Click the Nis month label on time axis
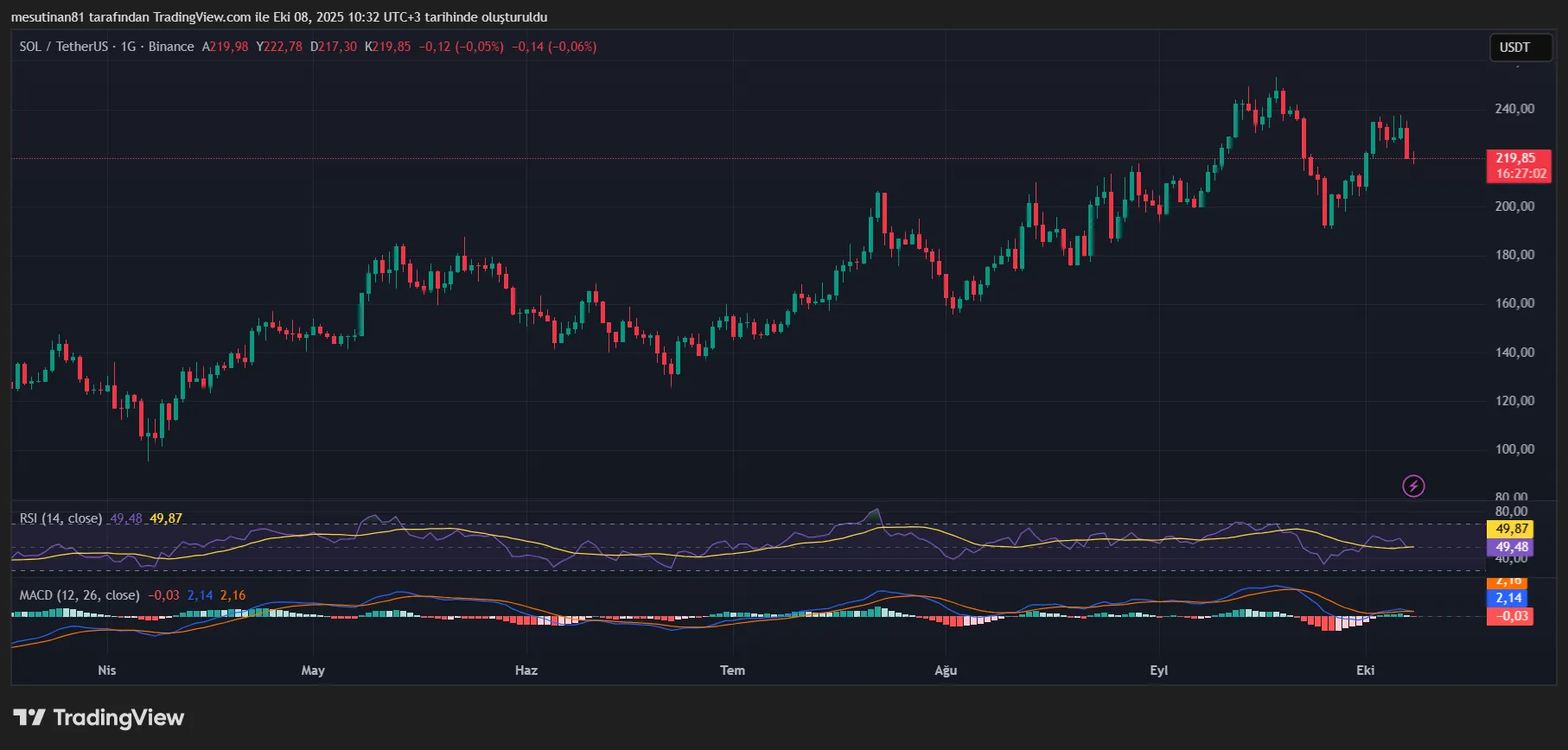 107,671
